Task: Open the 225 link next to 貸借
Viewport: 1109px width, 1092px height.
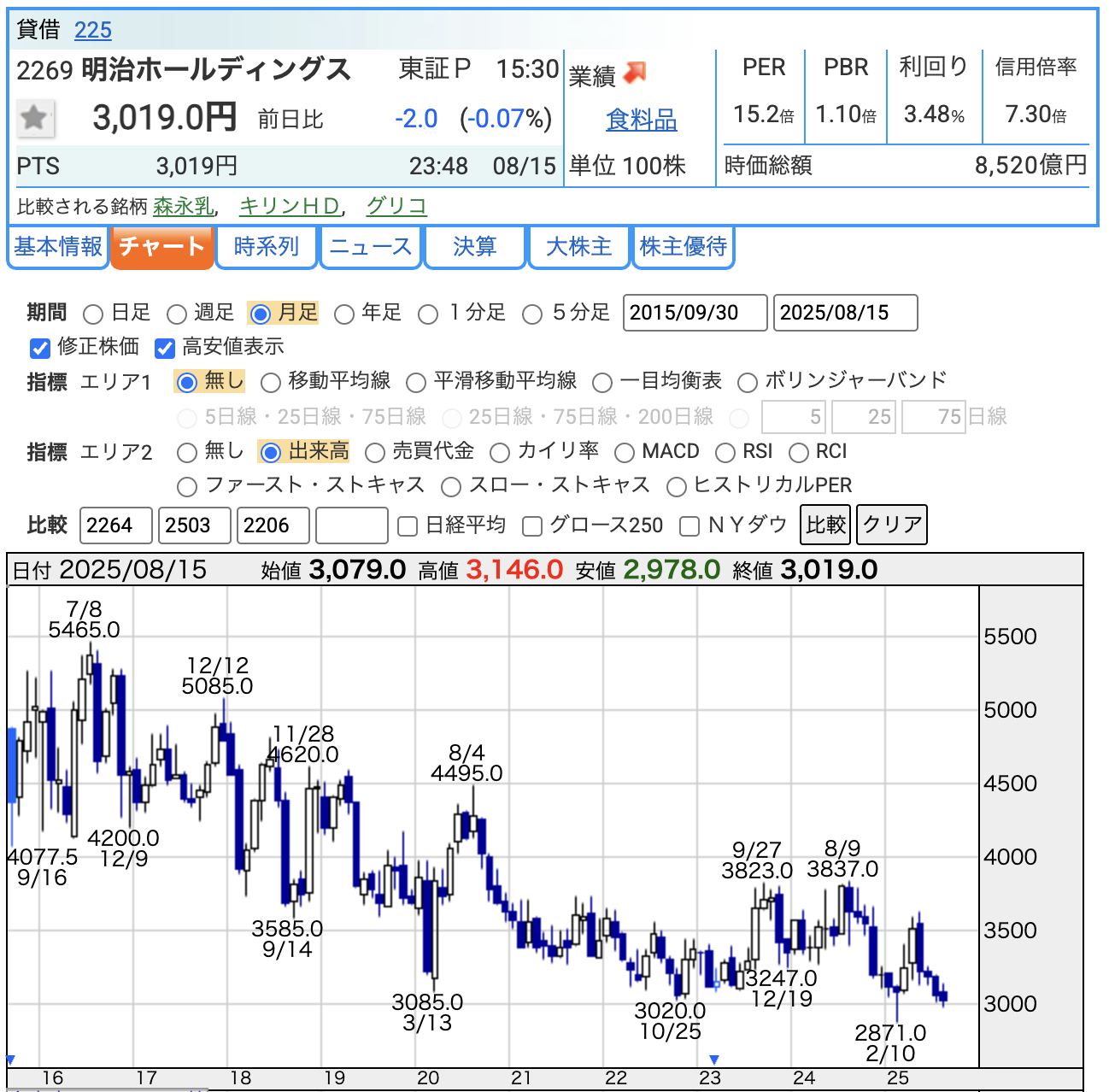Action: point(93,30)
